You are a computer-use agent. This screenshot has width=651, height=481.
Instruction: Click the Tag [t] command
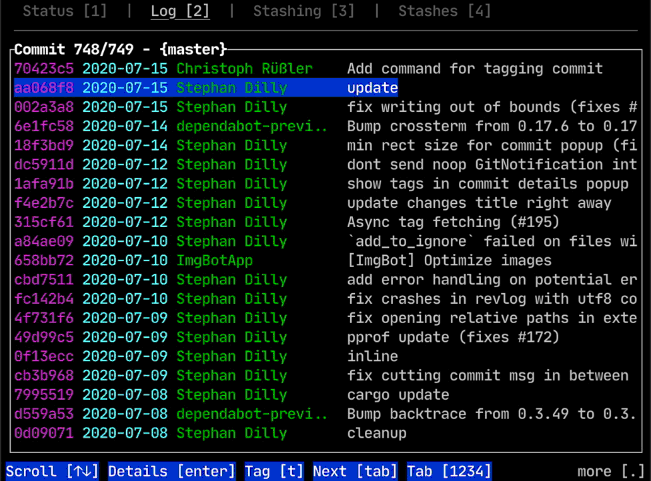274,471
